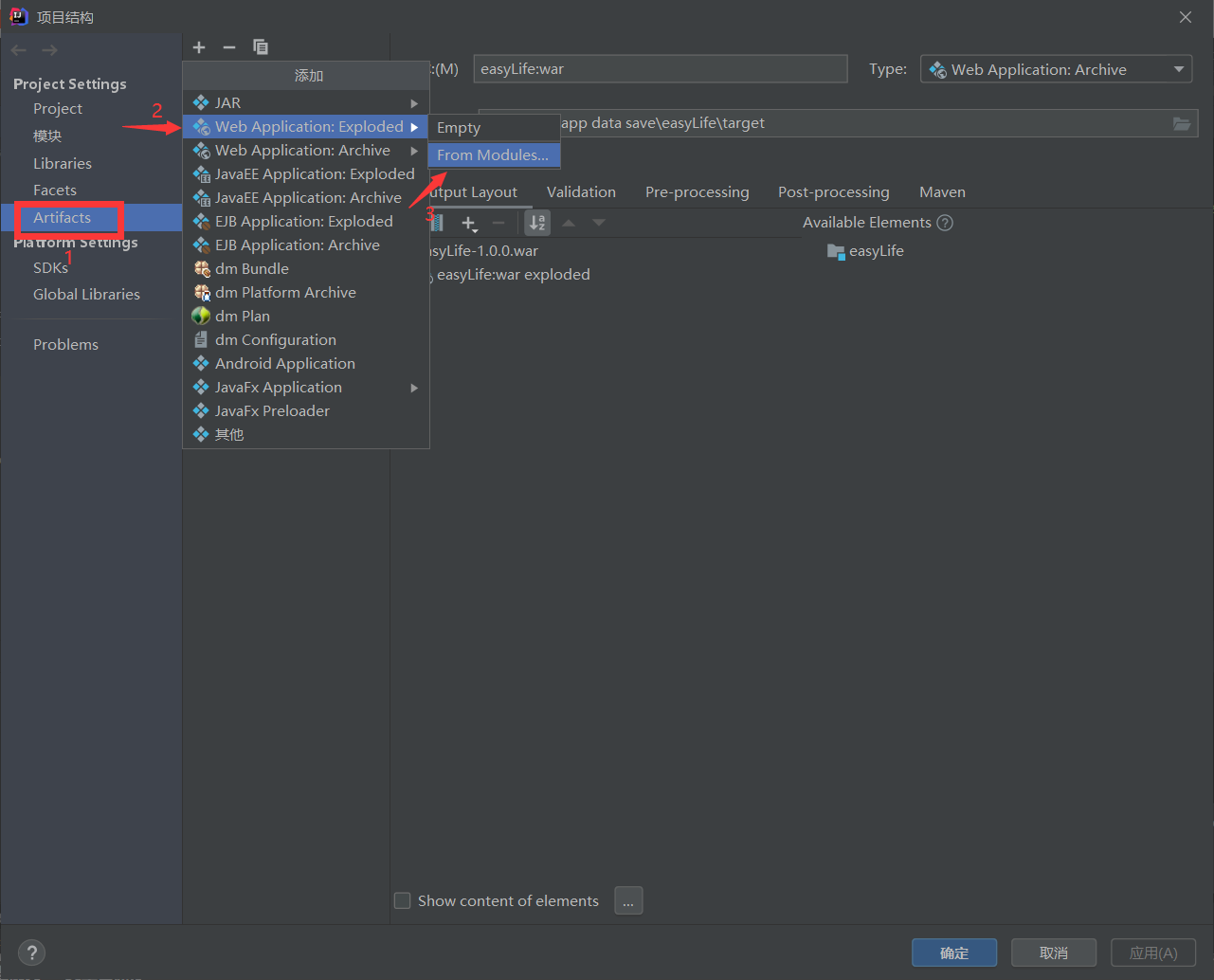Click the add artifact plus icon
The height and width of the screenshot is (980, 1214).
pos(199,47)
